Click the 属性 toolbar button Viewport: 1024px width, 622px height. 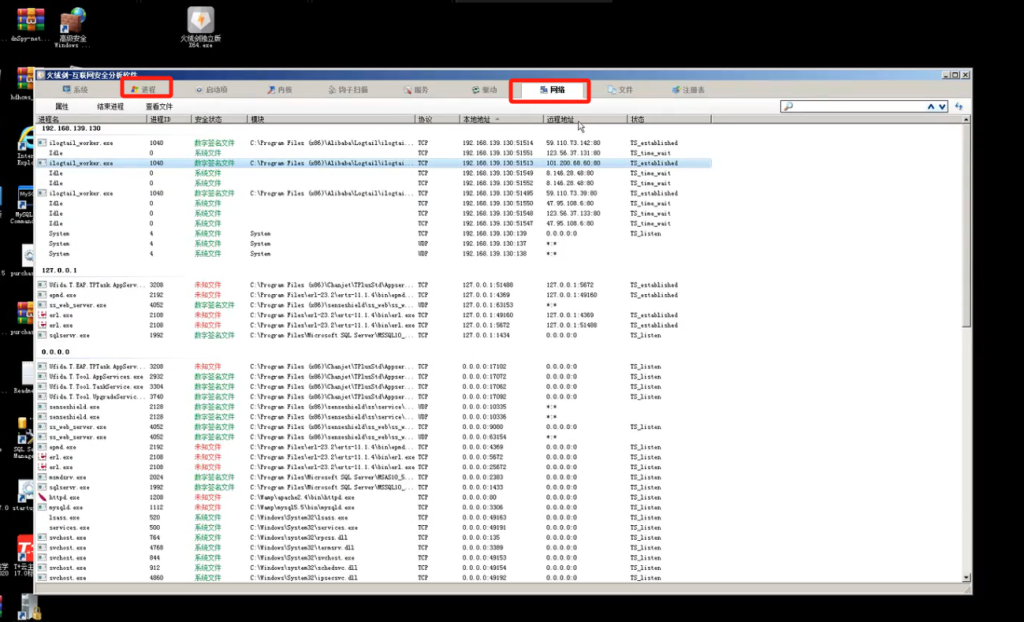(61, 106)
